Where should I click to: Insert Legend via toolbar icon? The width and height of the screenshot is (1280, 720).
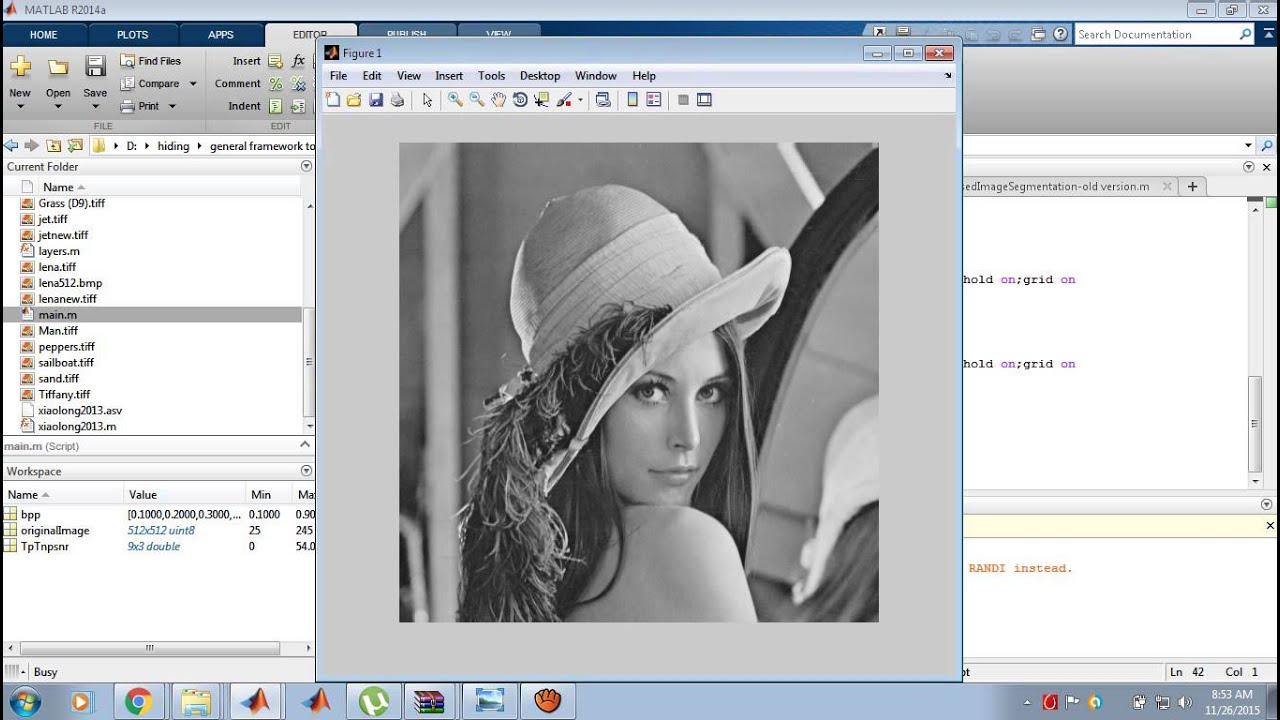(654, 100)
